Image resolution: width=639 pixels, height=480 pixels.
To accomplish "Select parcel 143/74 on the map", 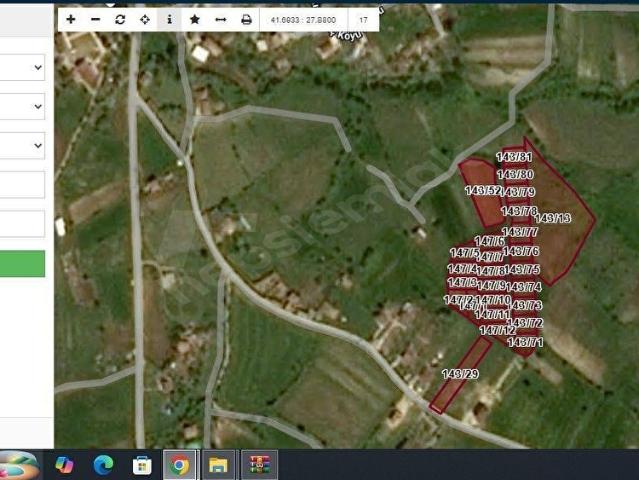I will coord(524,287).
